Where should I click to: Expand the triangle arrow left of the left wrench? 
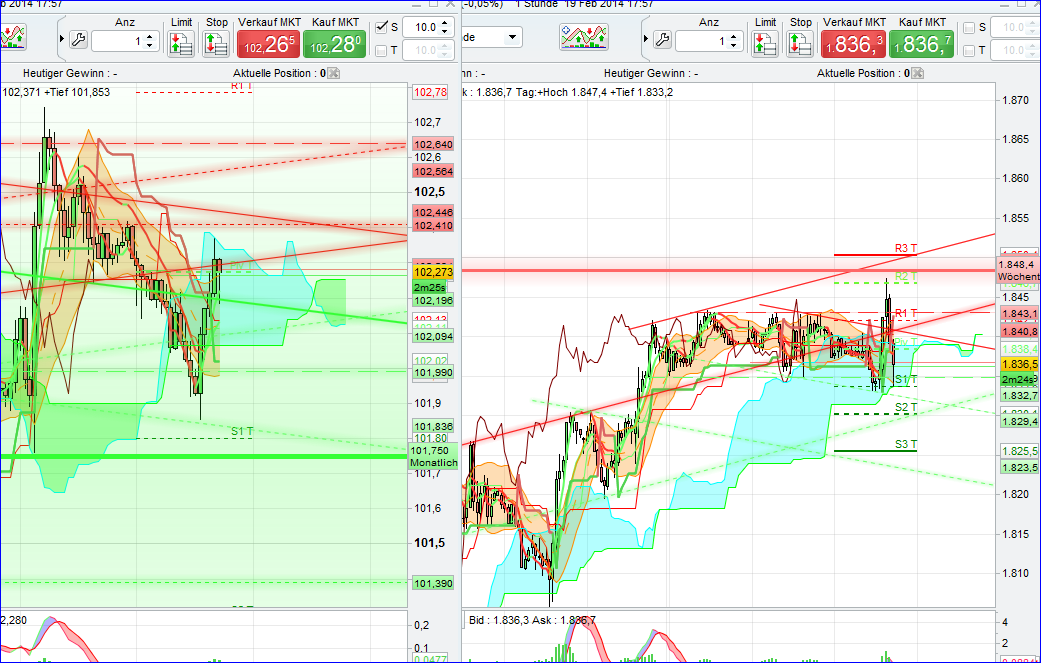pyautogui.click(x=63, y=38)
